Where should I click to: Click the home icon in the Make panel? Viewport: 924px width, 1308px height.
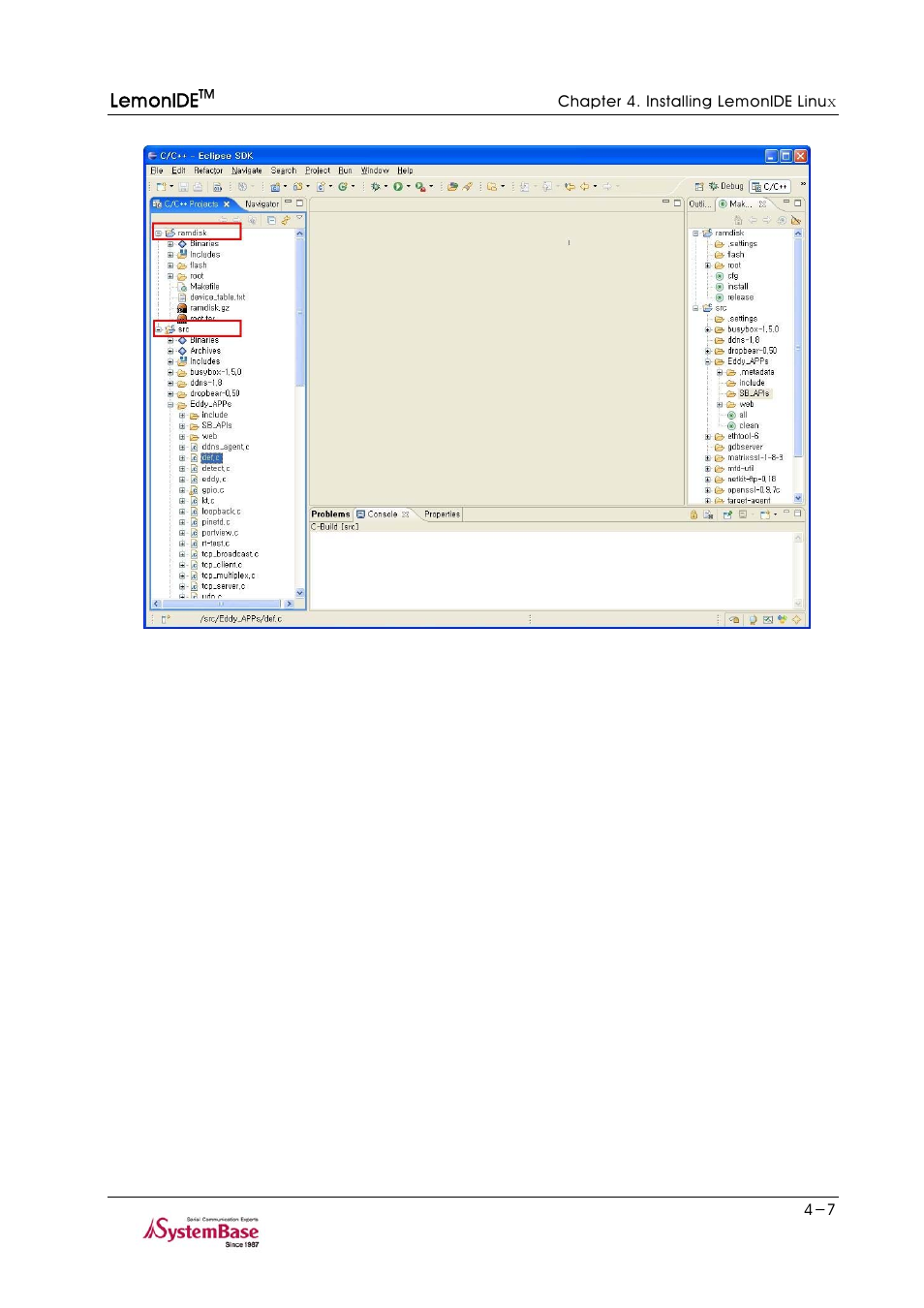click(x=739, y=220)
